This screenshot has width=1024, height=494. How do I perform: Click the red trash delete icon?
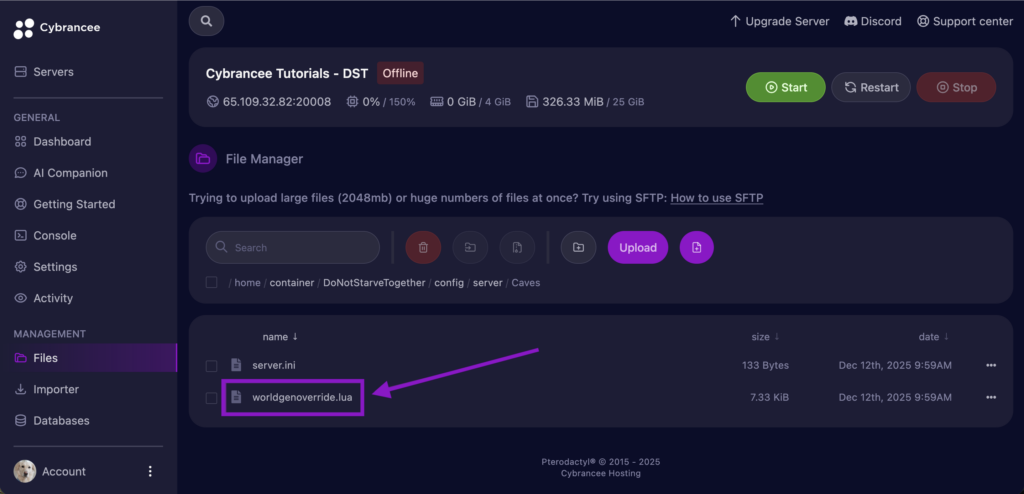point(423,247)
